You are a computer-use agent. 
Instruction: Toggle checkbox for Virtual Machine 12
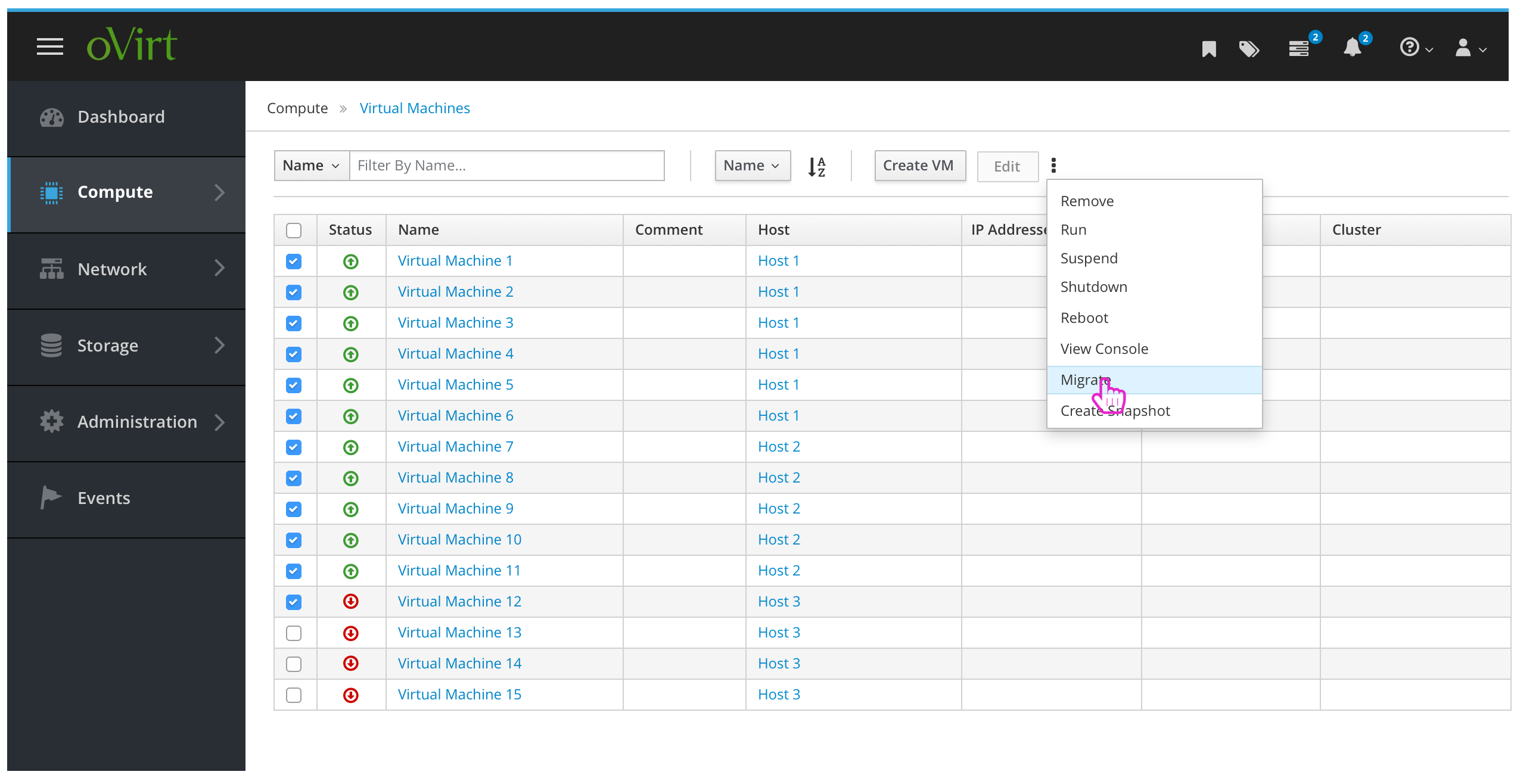296,601
